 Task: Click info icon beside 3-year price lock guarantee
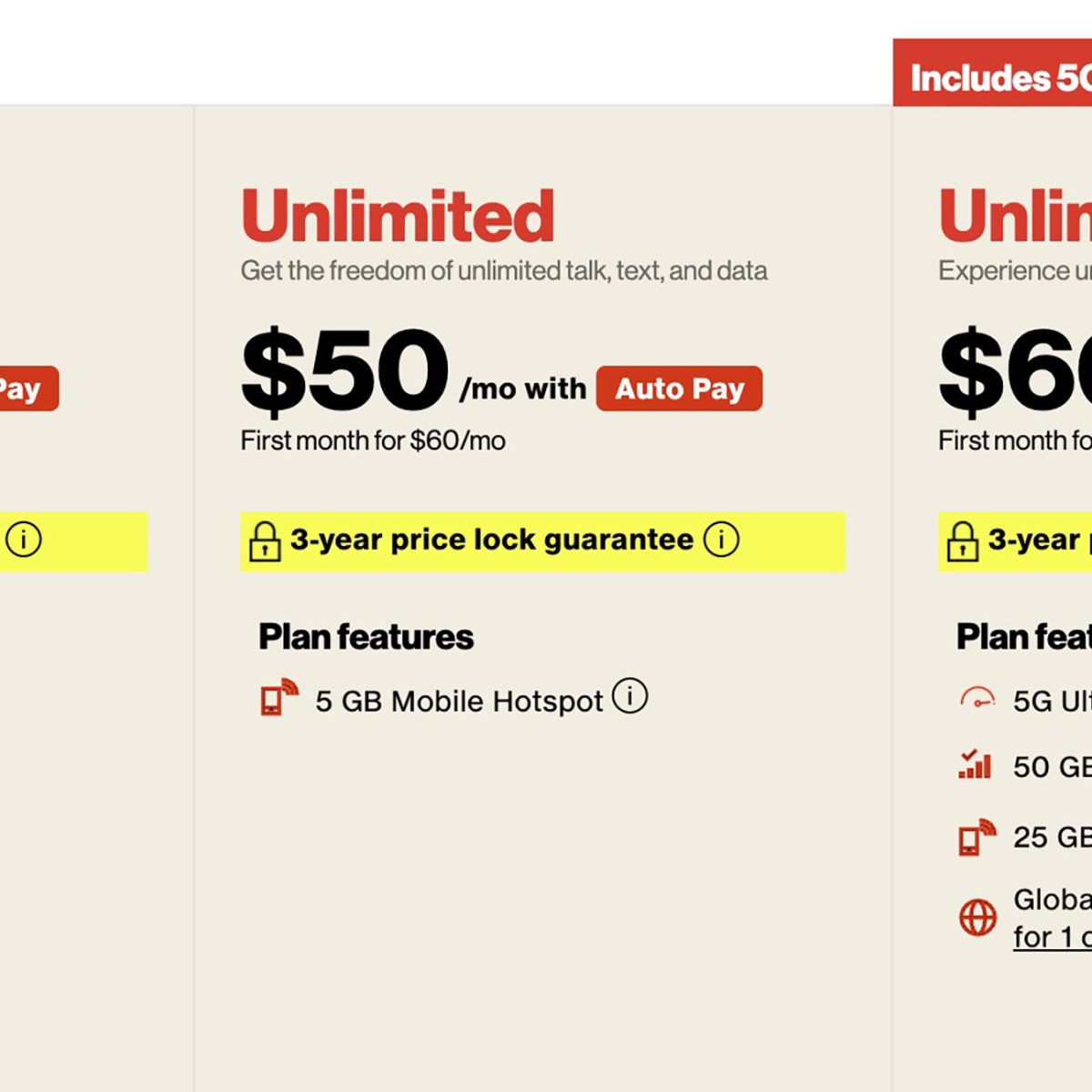click(x=721, y=540)
